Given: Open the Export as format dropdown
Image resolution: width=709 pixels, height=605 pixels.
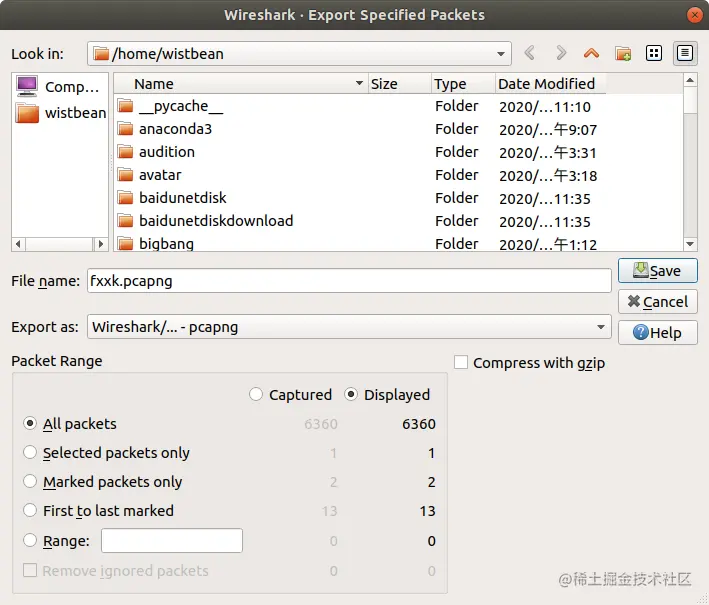Looking at the screenshot, I should pos(349,327).
